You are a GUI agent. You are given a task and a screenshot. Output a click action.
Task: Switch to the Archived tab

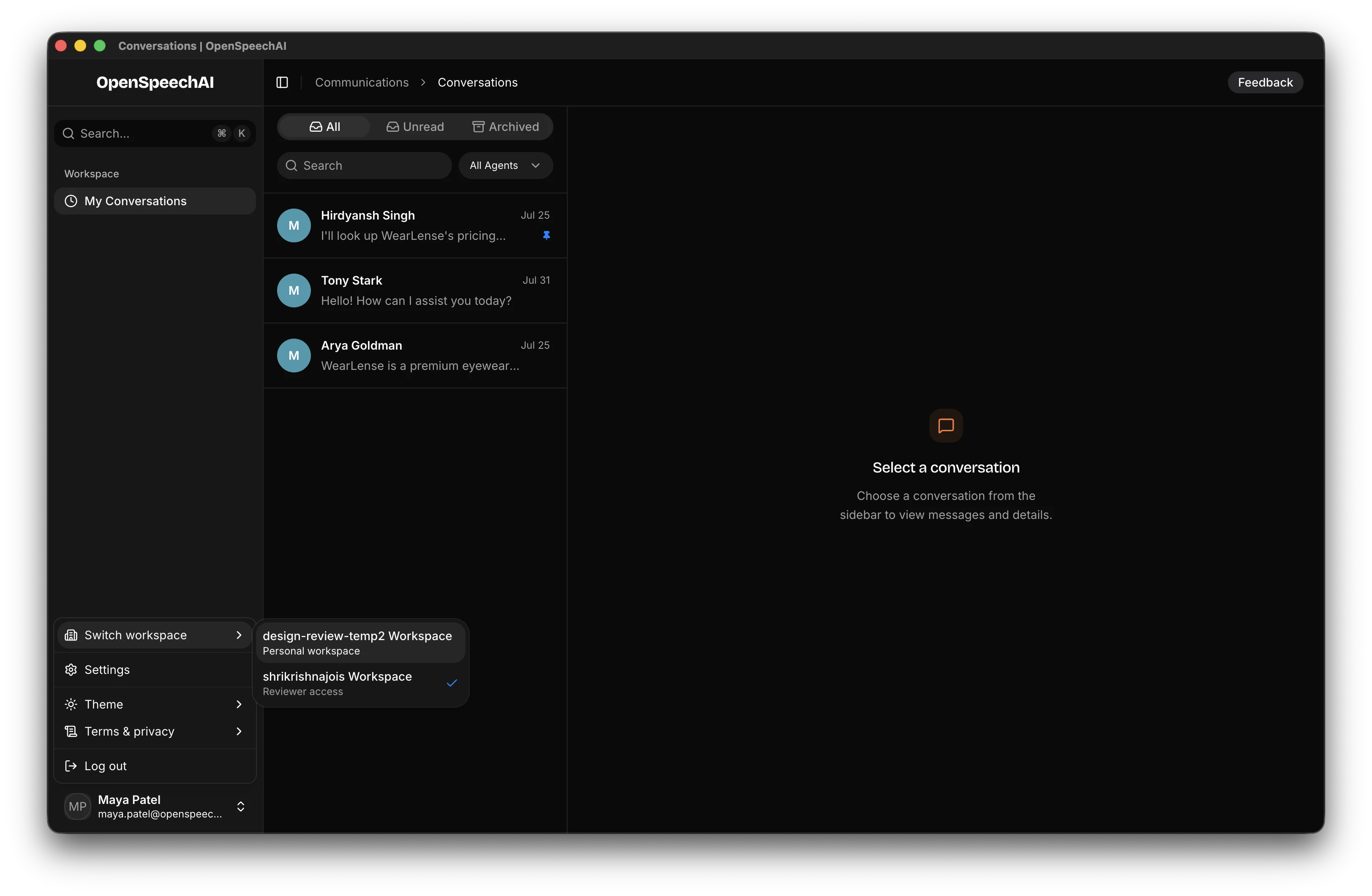pos(506,127)
